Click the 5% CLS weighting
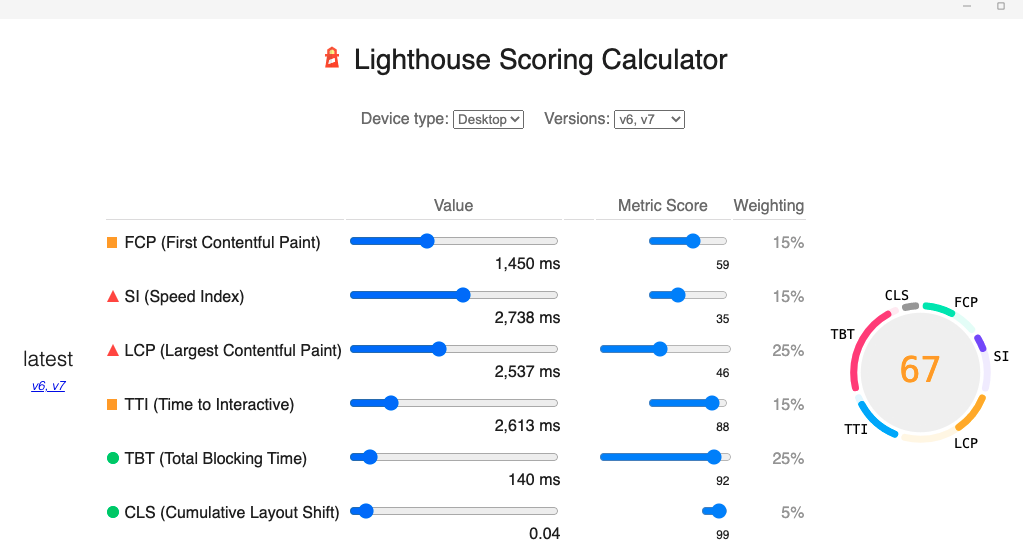This screenshot has height=550, width=1023. (x=792, y=512)
